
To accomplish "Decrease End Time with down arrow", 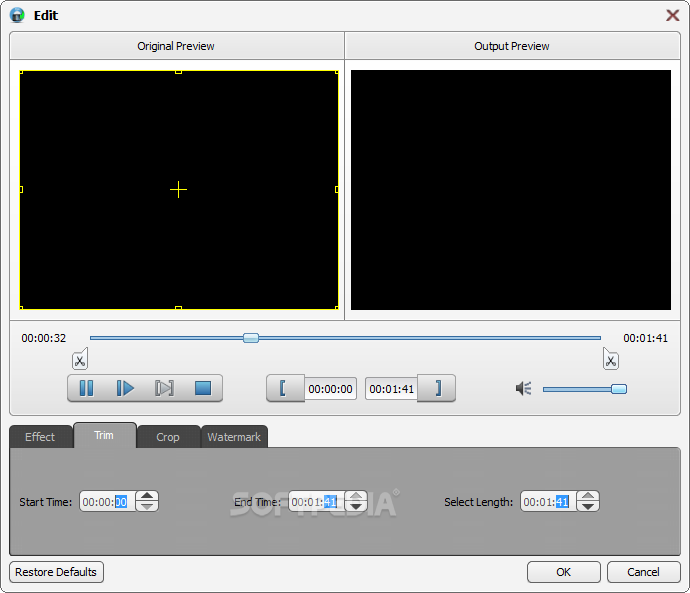I will (x=356, y=506).
